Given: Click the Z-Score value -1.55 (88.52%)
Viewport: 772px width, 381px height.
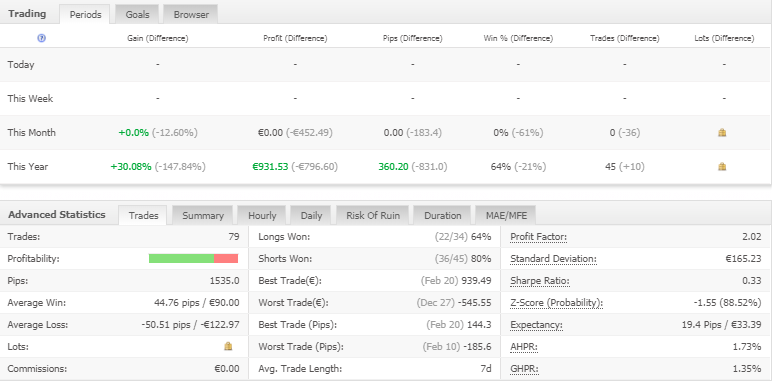Looking at the screenshot, I should pyautogui.click(x=727, y=303).
